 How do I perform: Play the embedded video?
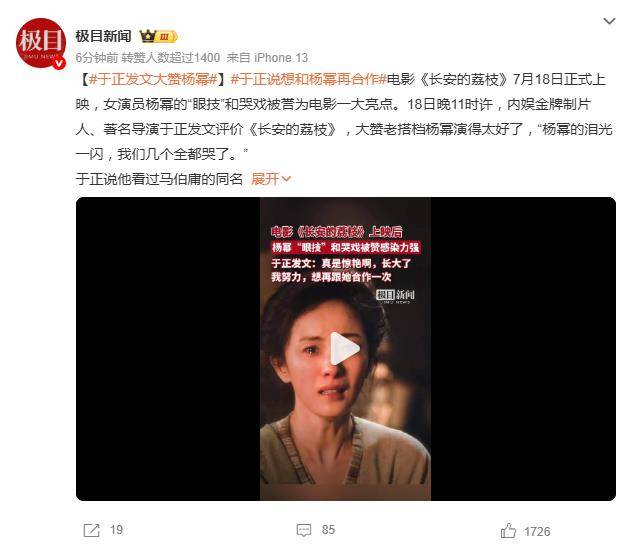[344, 348]
